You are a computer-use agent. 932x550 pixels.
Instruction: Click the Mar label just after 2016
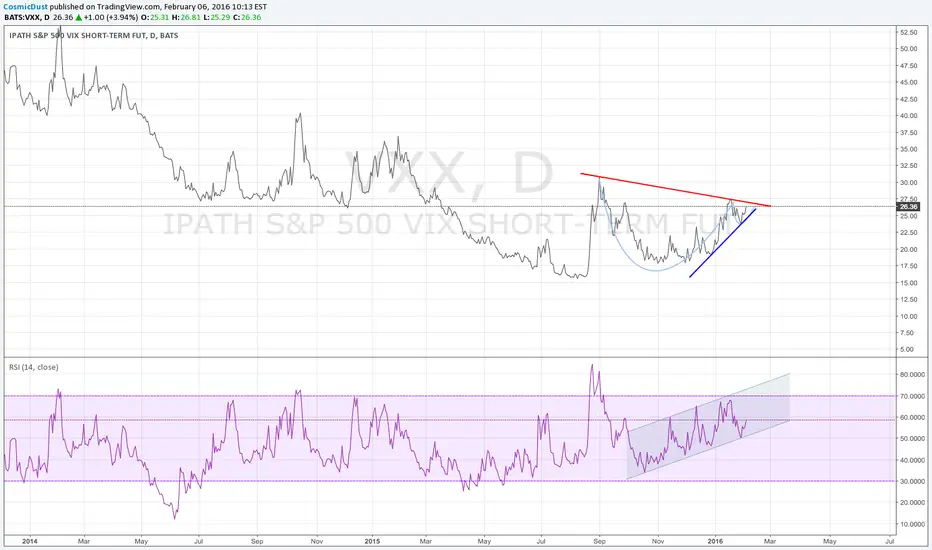click(770, 542)
